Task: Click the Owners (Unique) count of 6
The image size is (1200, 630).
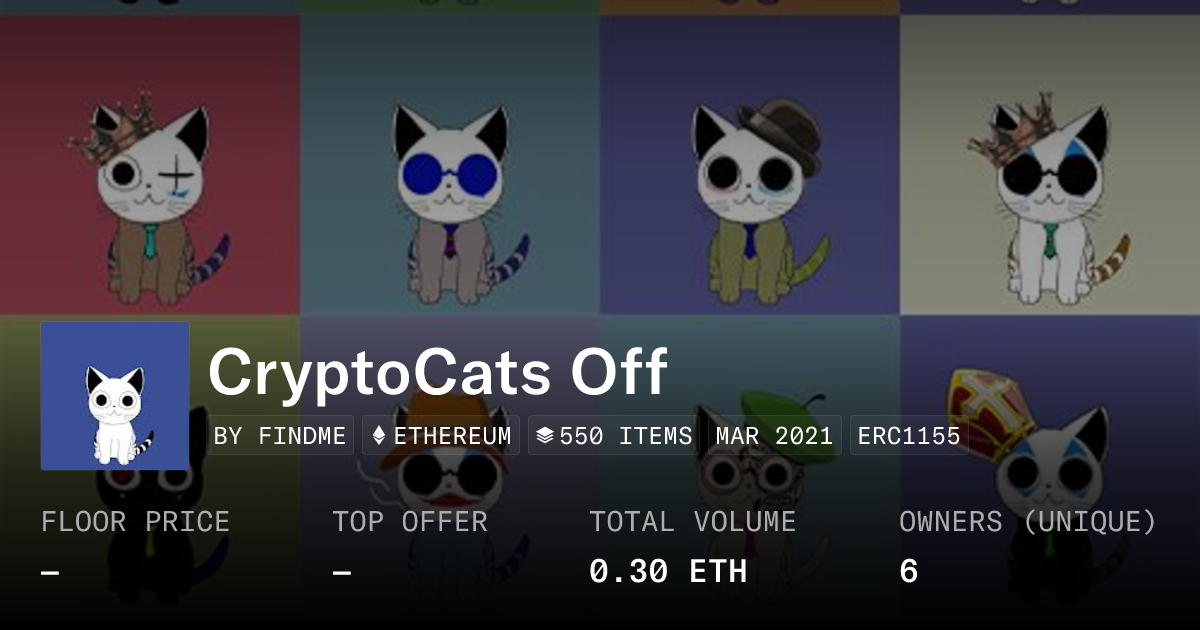Action: point(908,571)
